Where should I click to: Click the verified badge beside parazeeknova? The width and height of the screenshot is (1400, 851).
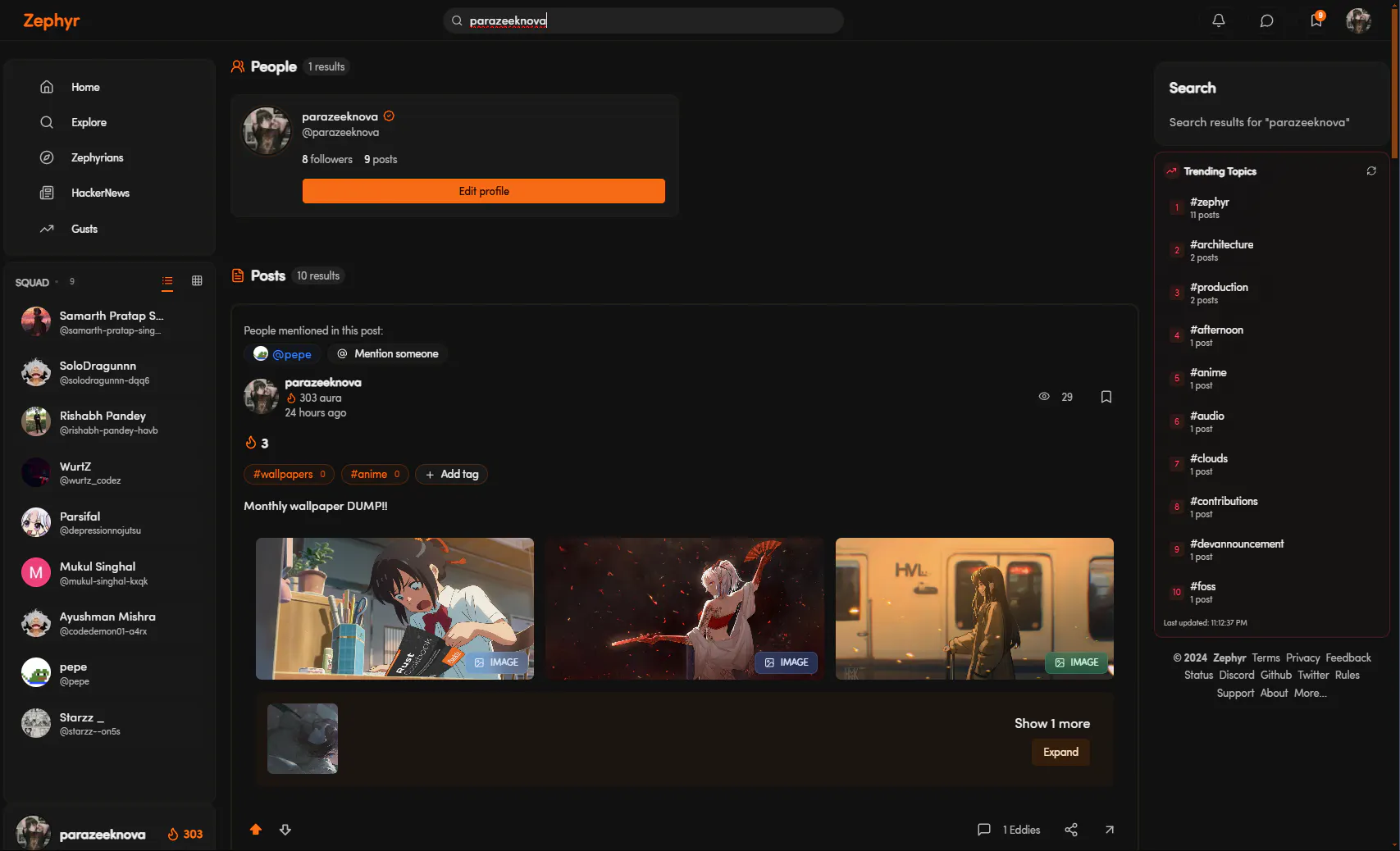390,116
